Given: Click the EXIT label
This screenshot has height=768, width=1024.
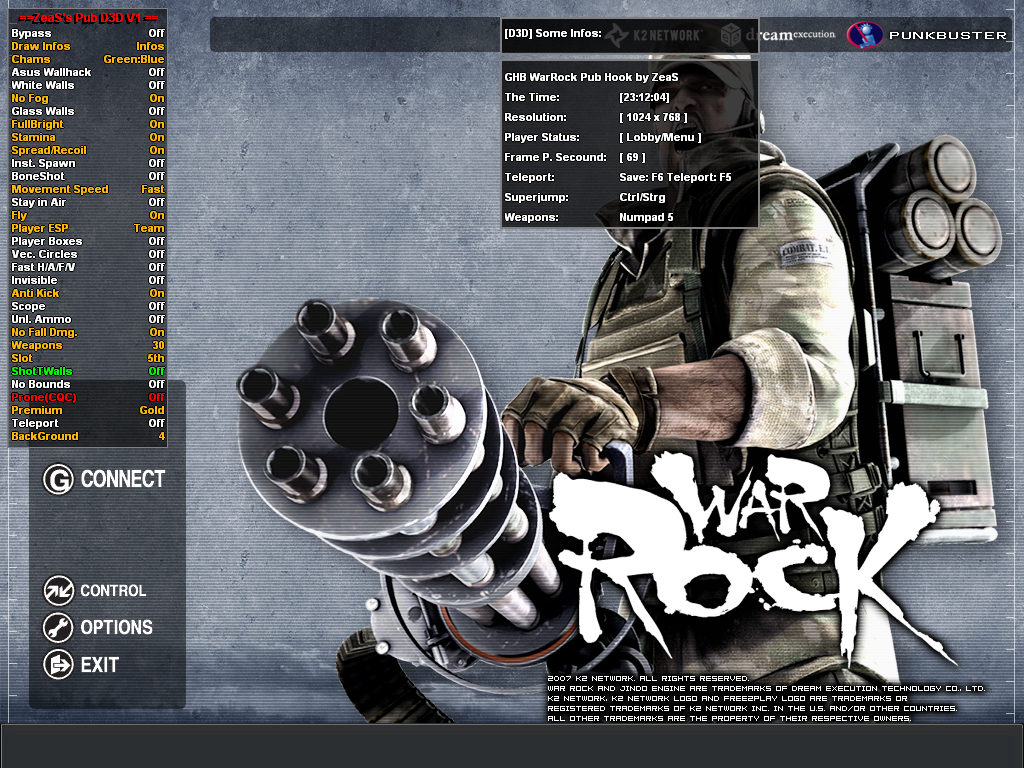Looking at the screenshot, I should (x=99, y=665).
